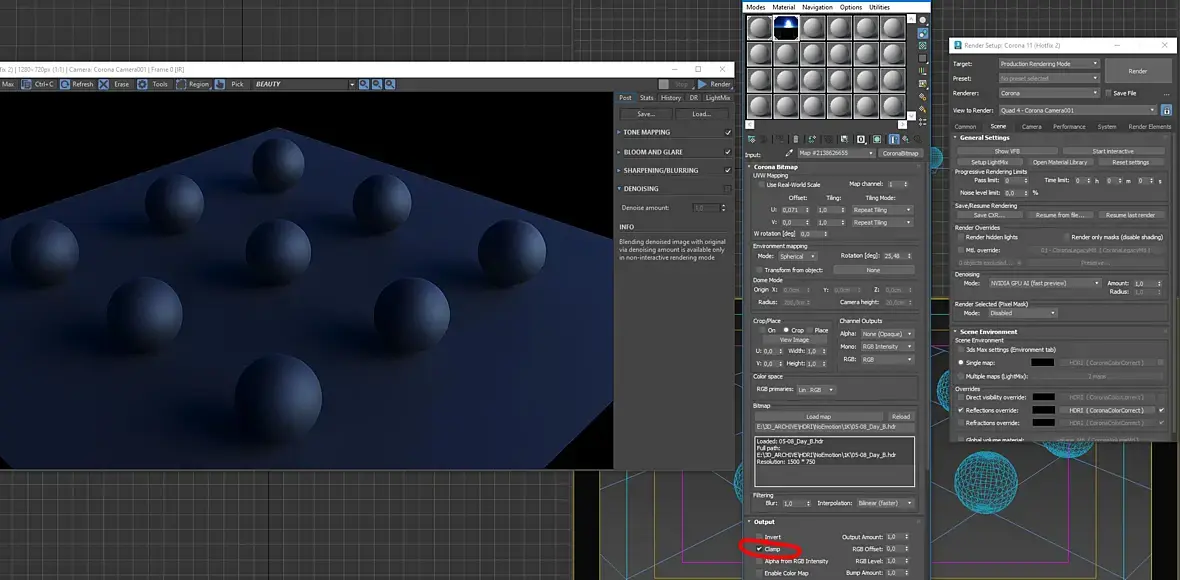1180x580 pixels.
Task: Toggle the Clamp checkbox in Output
Action: pos(759,549)
